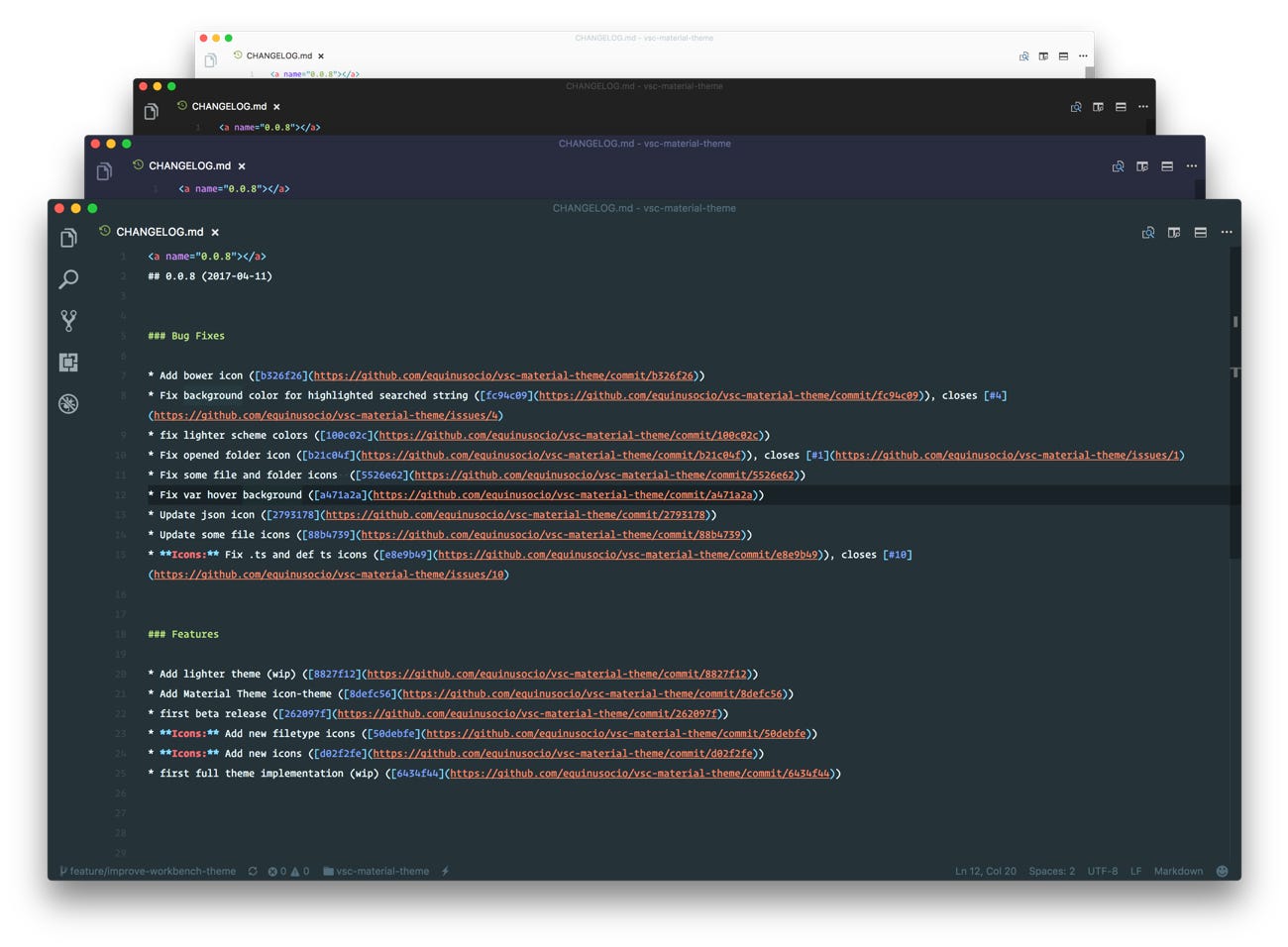This screenshot has width=1288, height=947.
Task: Click the Open Preview icon in editor toolbar
Action: (x=1148, y=233)
